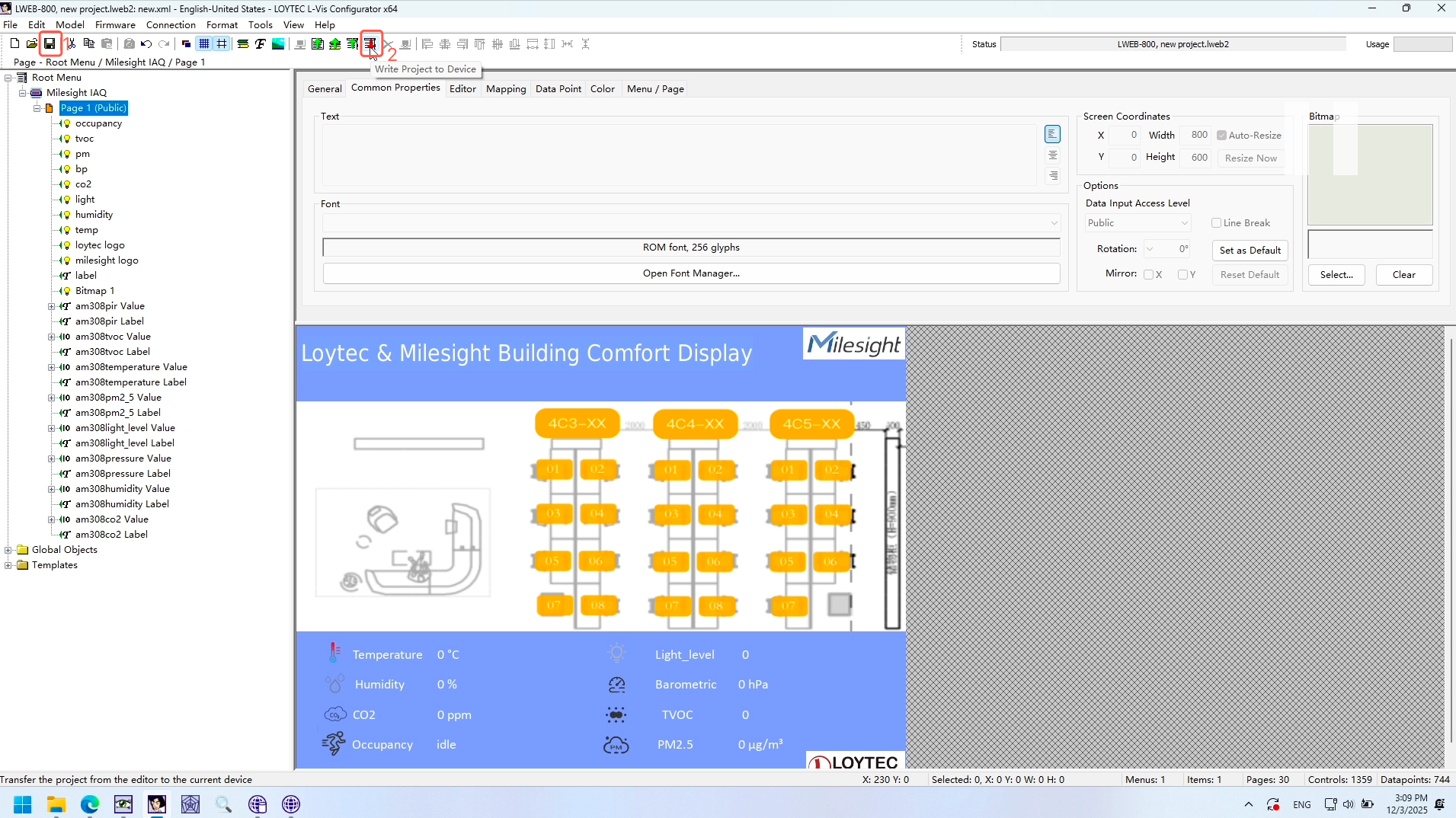The width and height of the screenshot is (1456, 818).
Task: Switch to the Data Point tab
Action: [x=558, y=89]
